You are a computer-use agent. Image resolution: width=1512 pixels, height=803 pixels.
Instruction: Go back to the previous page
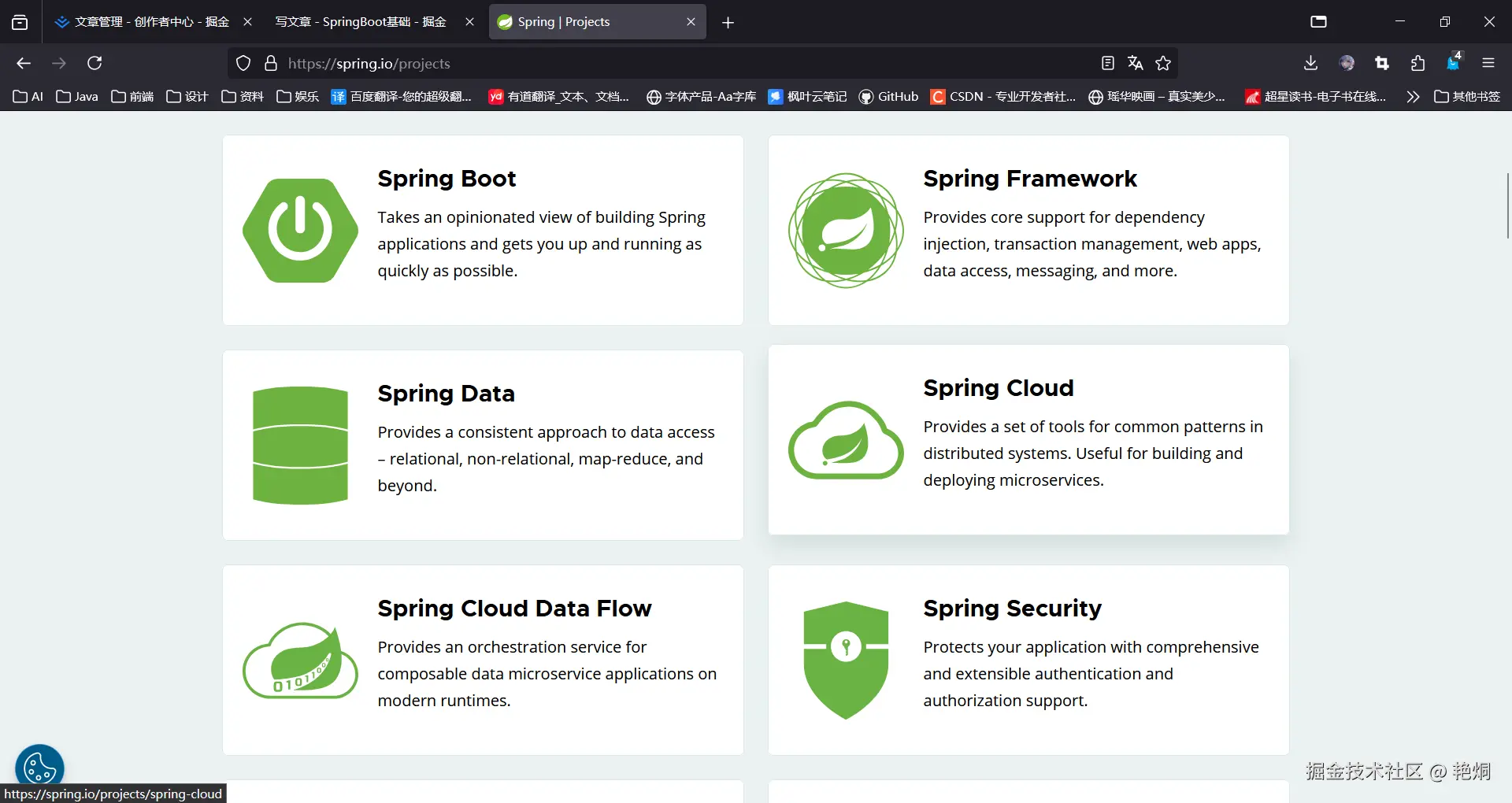pyautogui.click(x=24, y=63)
